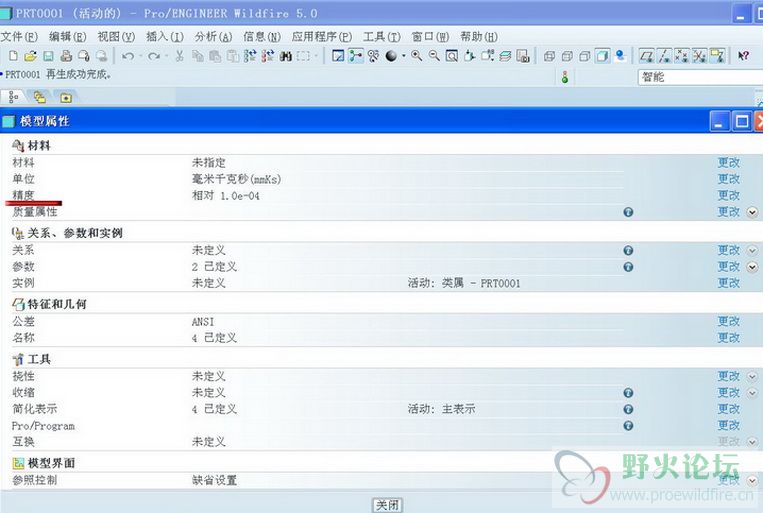Expand the 互换 row details
Screen dimensions: 763x513
[x=752, y=442]
